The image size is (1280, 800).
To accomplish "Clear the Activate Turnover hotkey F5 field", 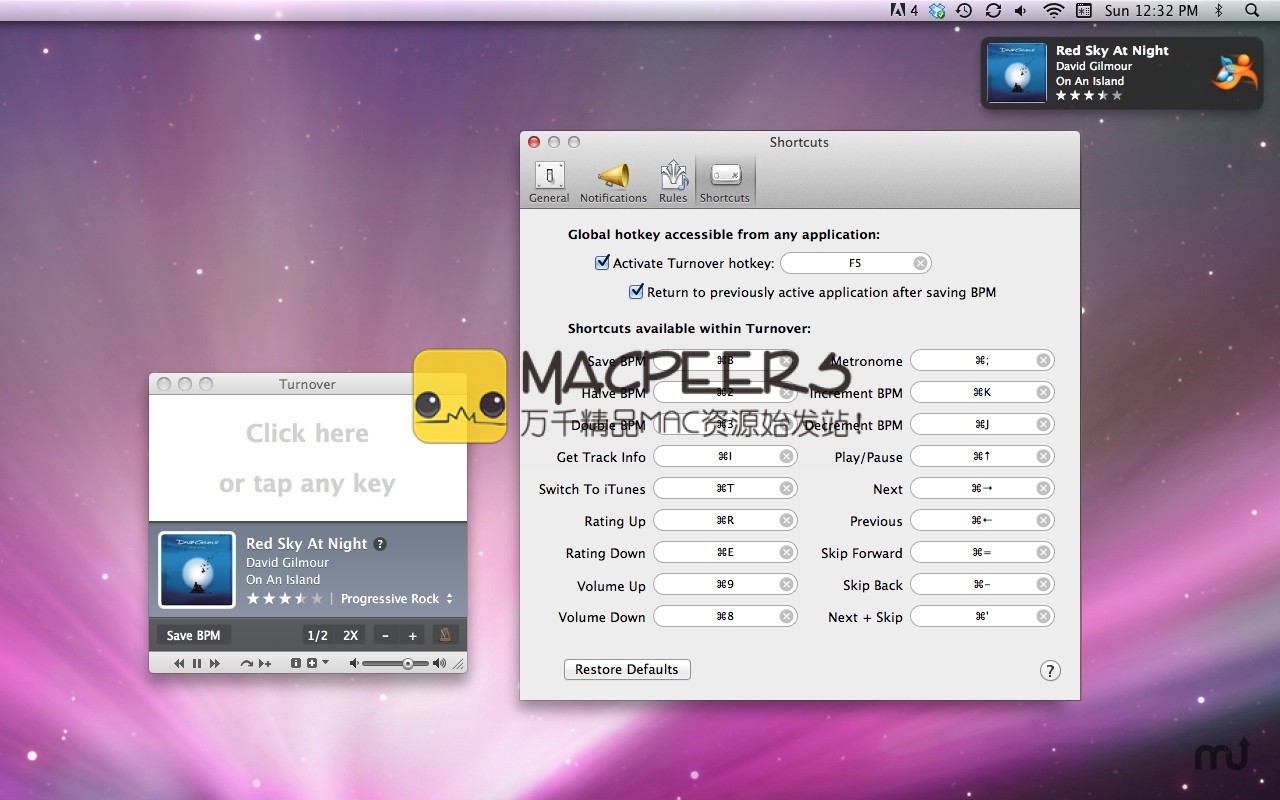I will coord(920,263).
